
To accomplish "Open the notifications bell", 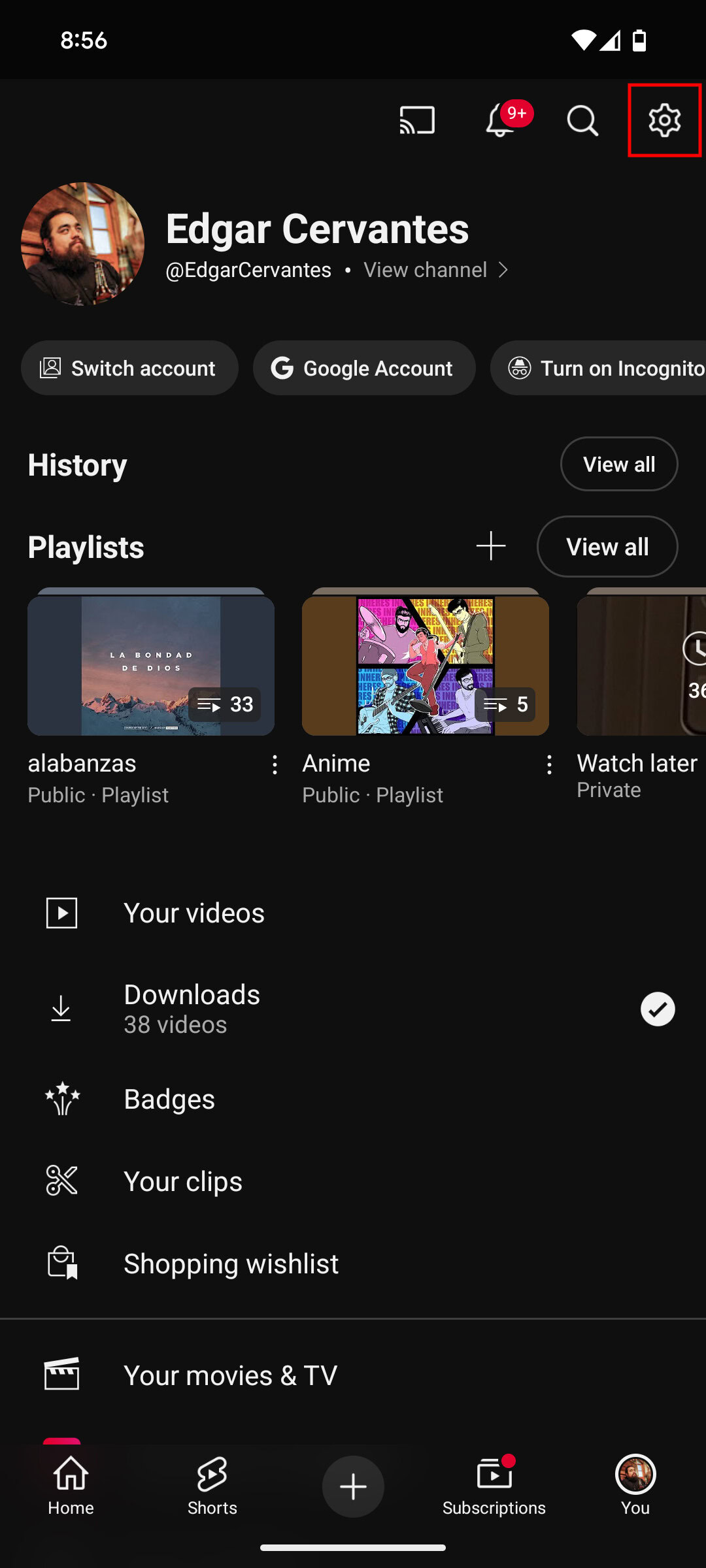I will pos(501,120).
